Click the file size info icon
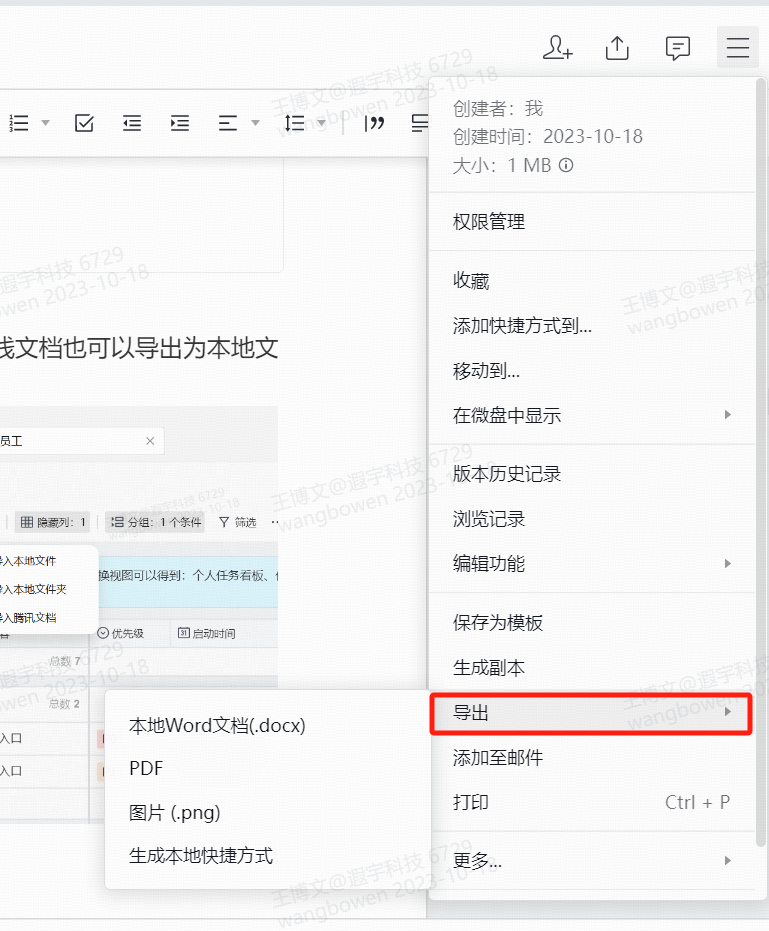Viewport: 769px width, 931px height. [567, 165]
